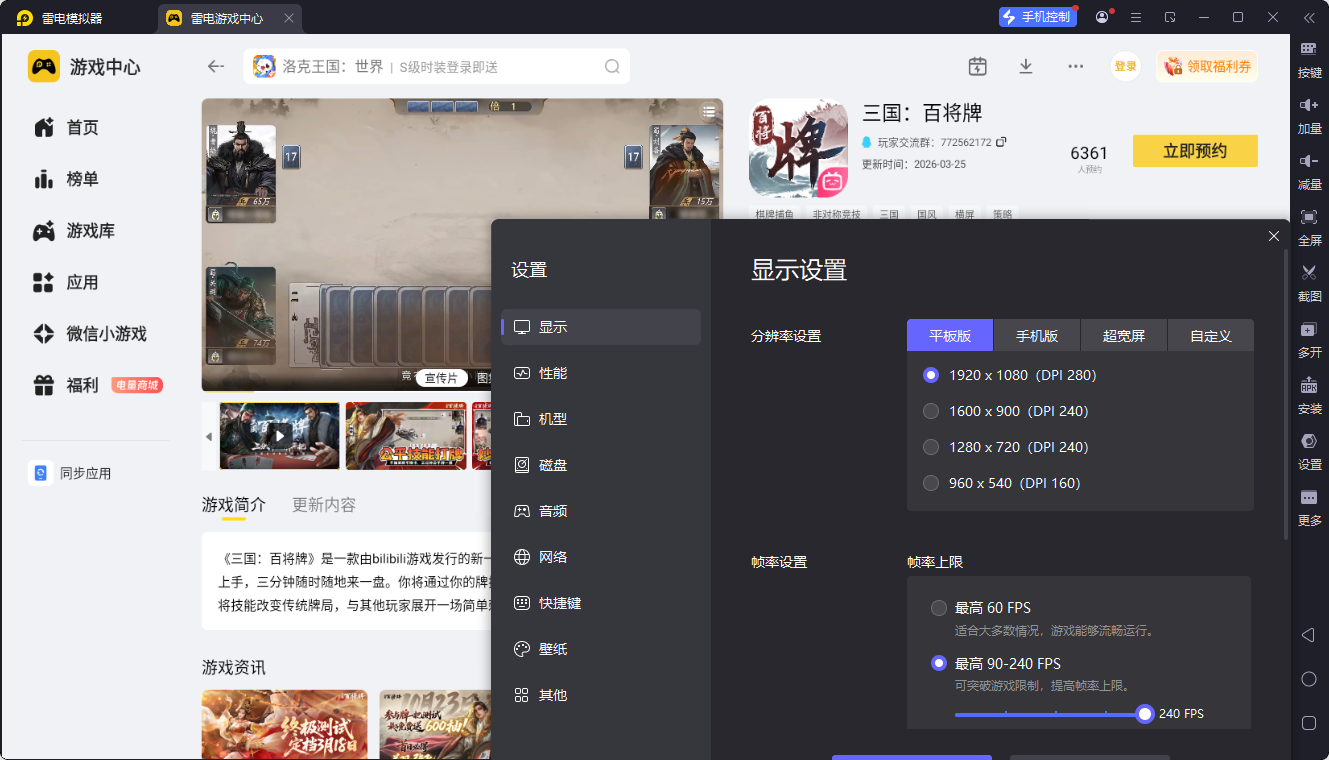Screen dimensions: 1329x760
Task: Click the 领取福利券 button
Action: (x=1207, y=66)
